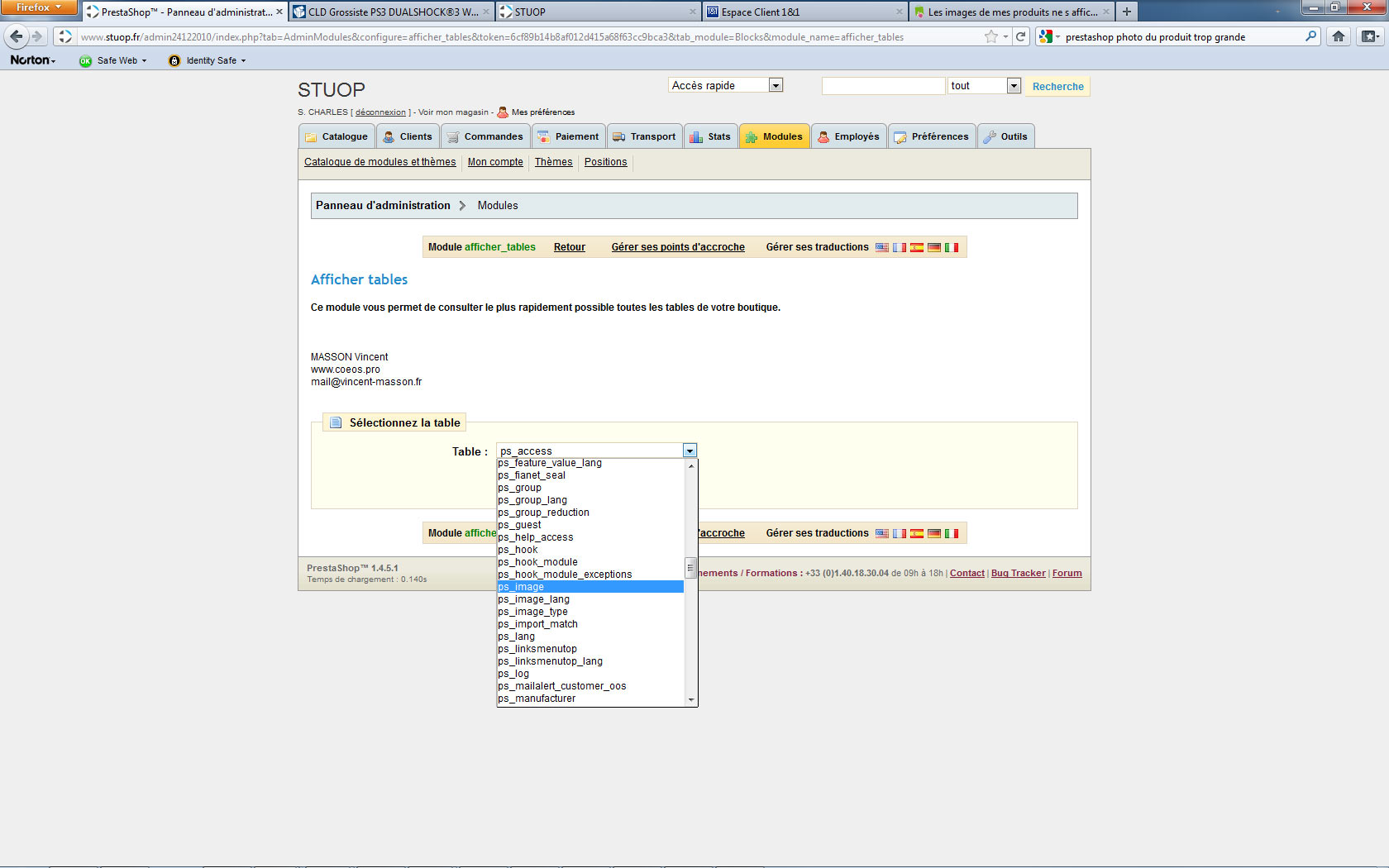The width and height of the screenshot is (1389, 868).
Task: Go to browser home page icon
Action: [x=1339, y=36]
